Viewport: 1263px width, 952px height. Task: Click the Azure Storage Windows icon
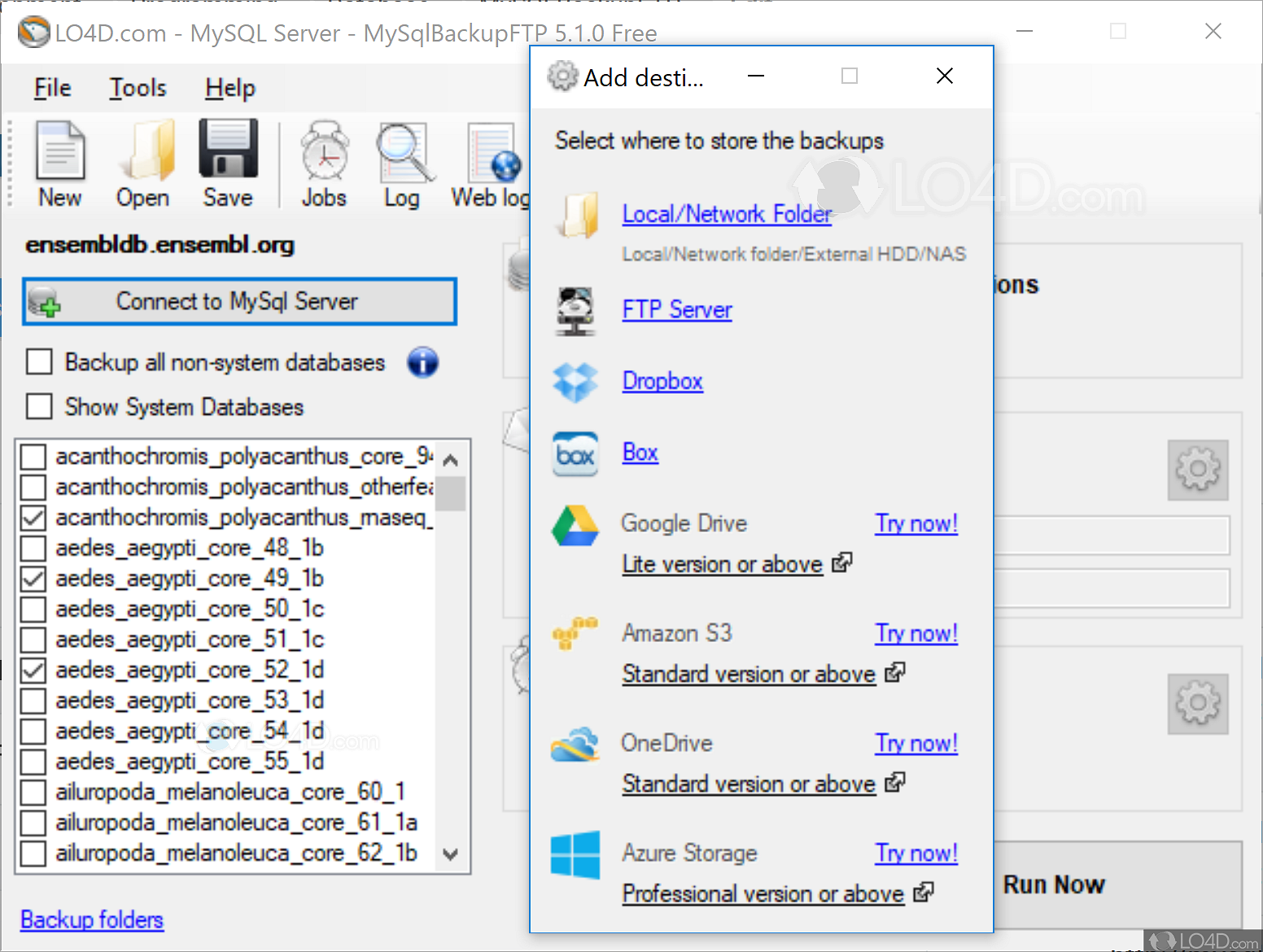click(x=575, y=854)
